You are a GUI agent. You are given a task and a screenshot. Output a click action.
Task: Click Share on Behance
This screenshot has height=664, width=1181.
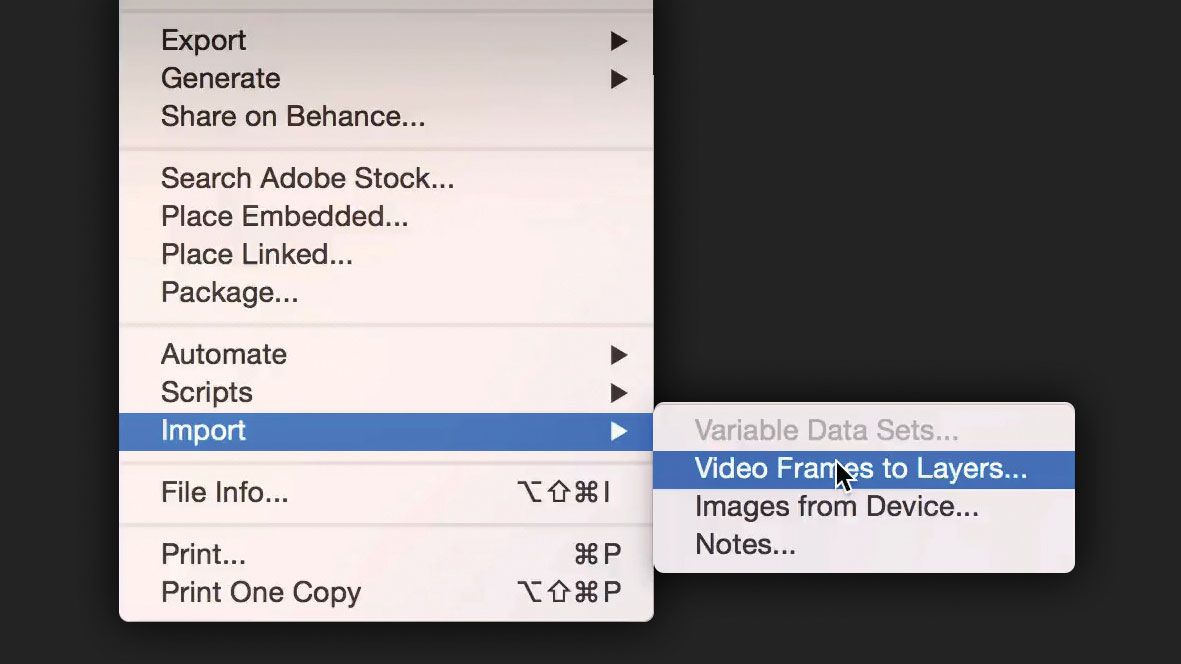[291, 116]
